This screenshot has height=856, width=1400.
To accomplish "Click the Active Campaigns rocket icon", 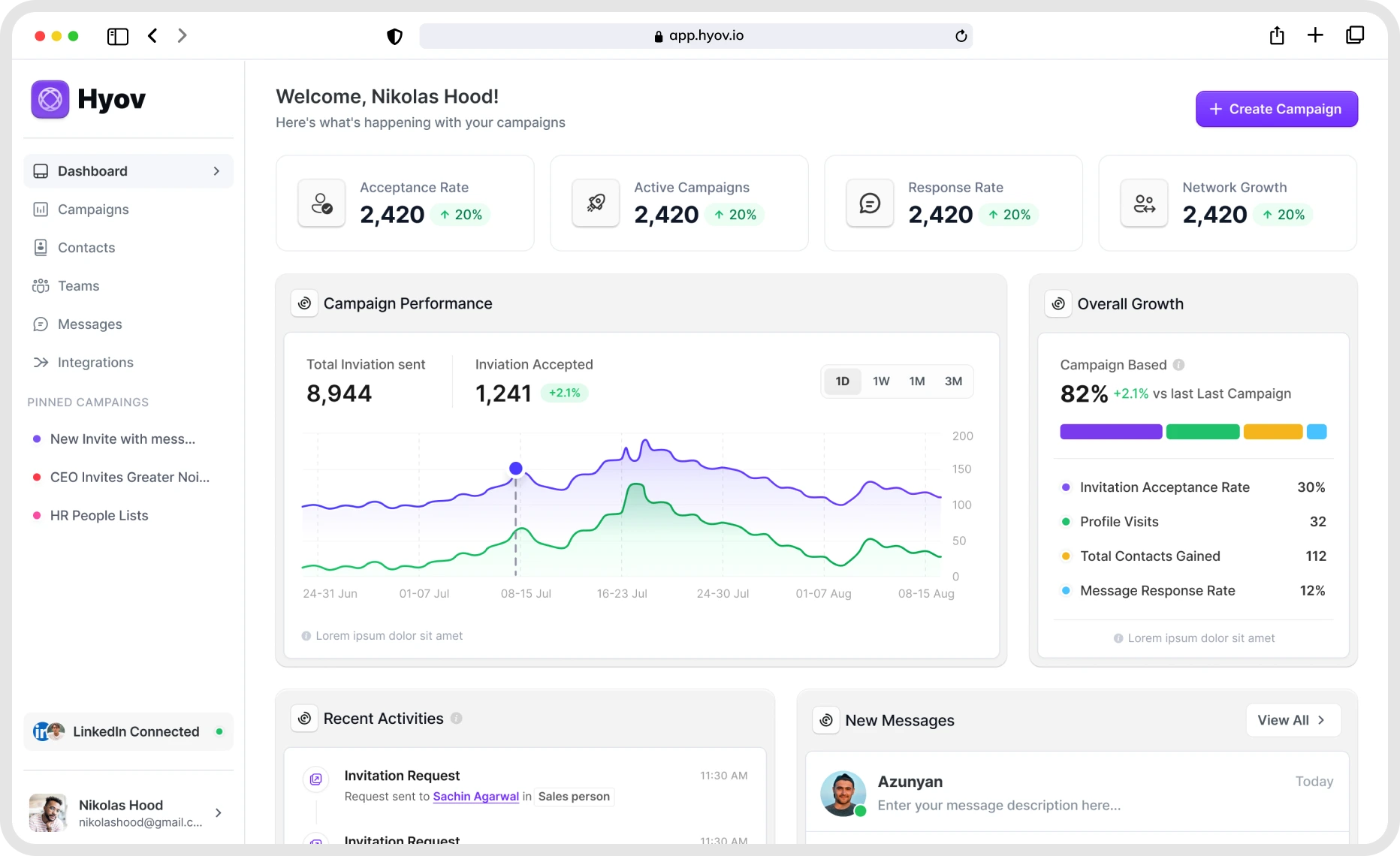I will coord(596,203).
